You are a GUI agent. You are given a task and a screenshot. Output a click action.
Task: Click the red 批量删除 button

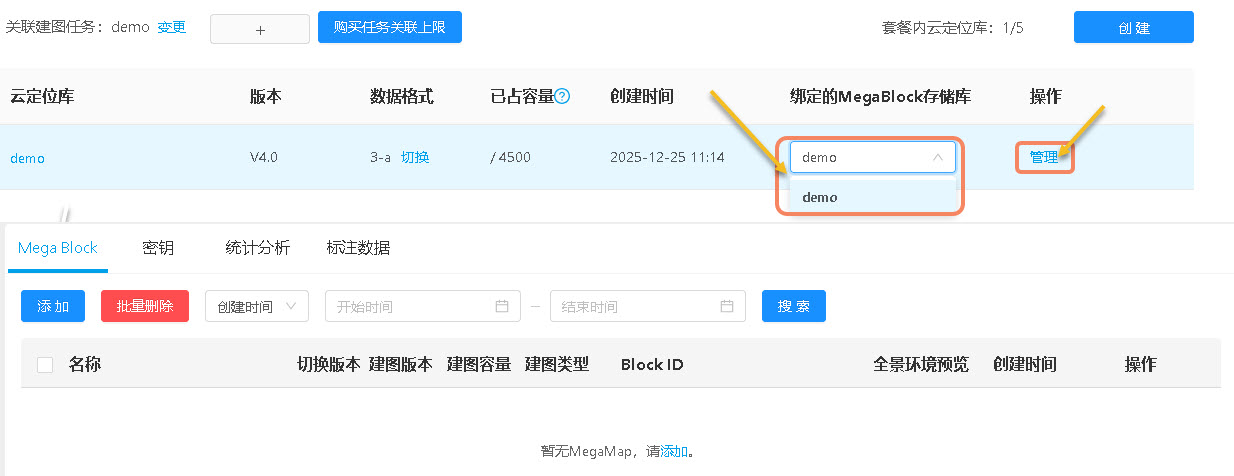(x=145, y=306)
